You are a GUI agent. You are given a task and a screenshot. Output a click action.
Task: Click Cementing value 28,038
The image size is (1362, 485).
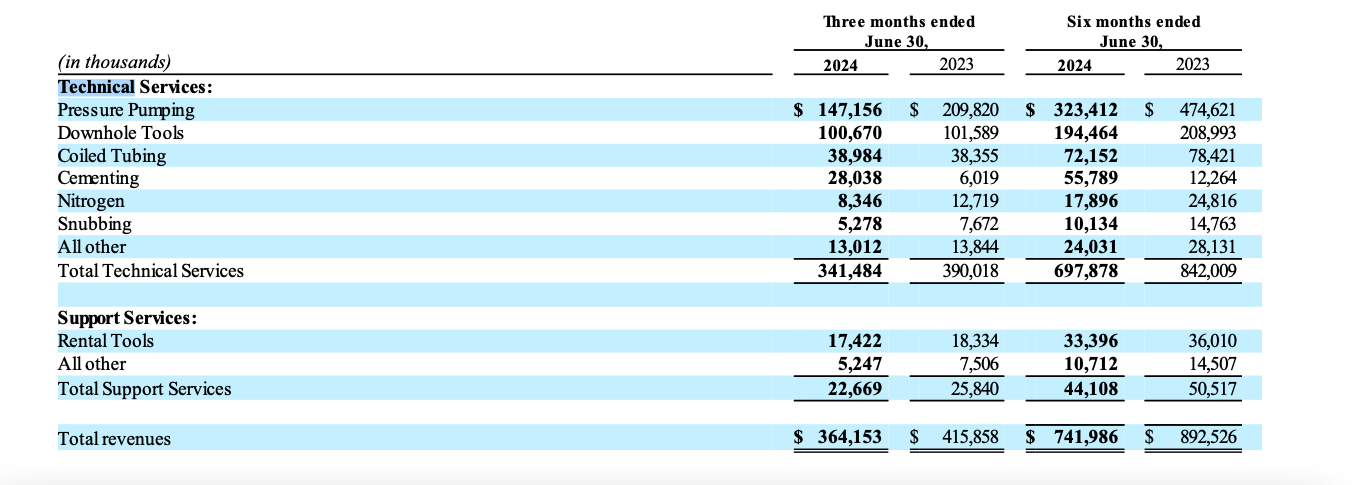coord(855,178)
